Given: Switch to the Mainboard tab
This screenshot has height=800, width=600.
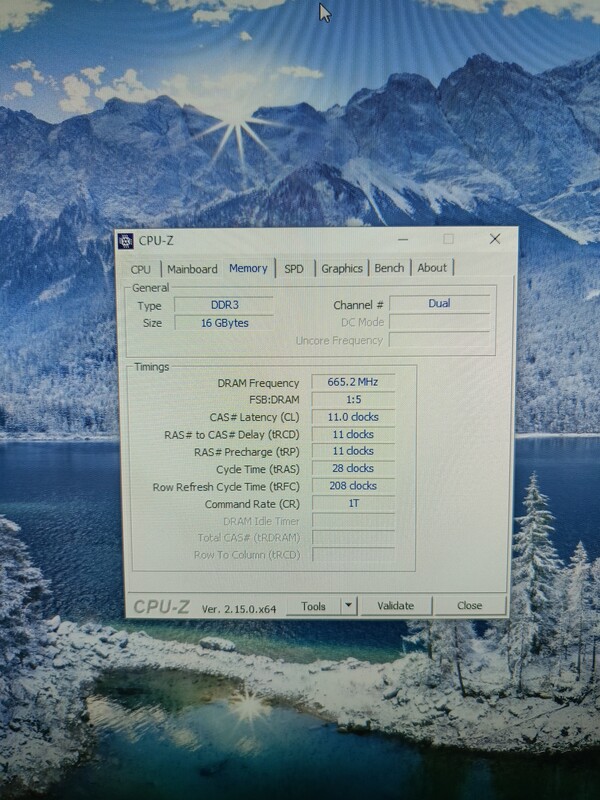Looking at the screenshot, I should click(x=192, y=269).
